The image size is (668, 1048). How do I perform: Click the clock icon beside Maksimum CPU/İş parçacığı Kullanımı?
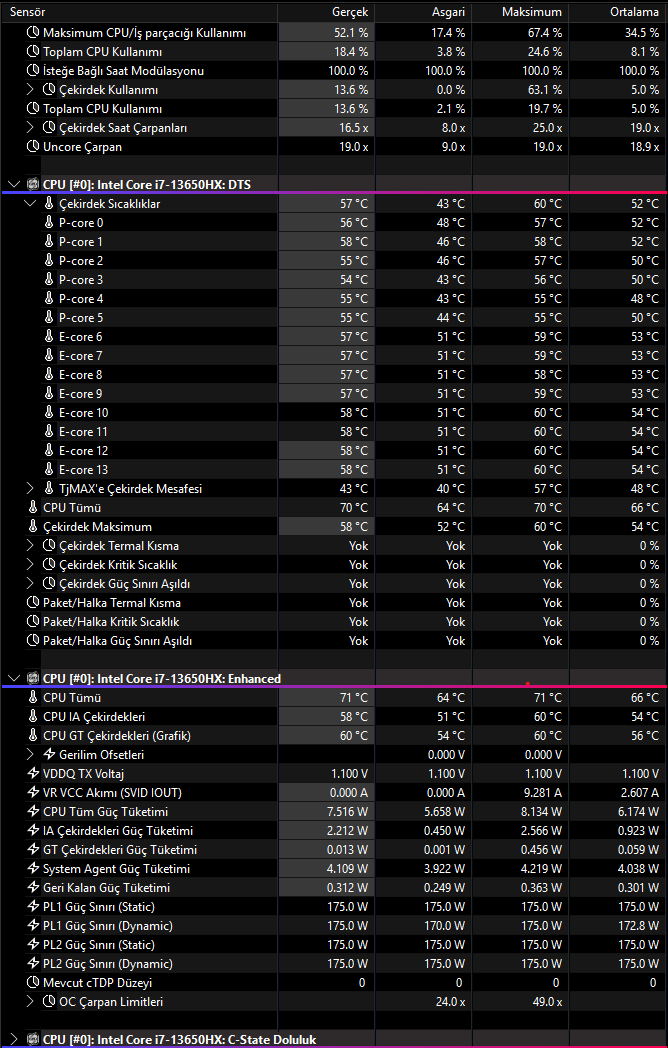33,32
